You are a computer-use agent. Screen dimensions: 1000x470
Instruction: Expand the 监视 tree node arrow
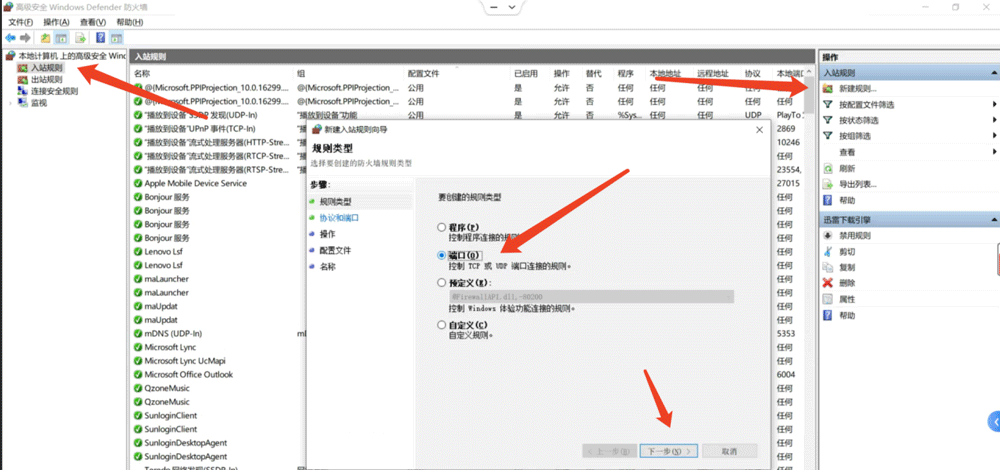[10, 103]
